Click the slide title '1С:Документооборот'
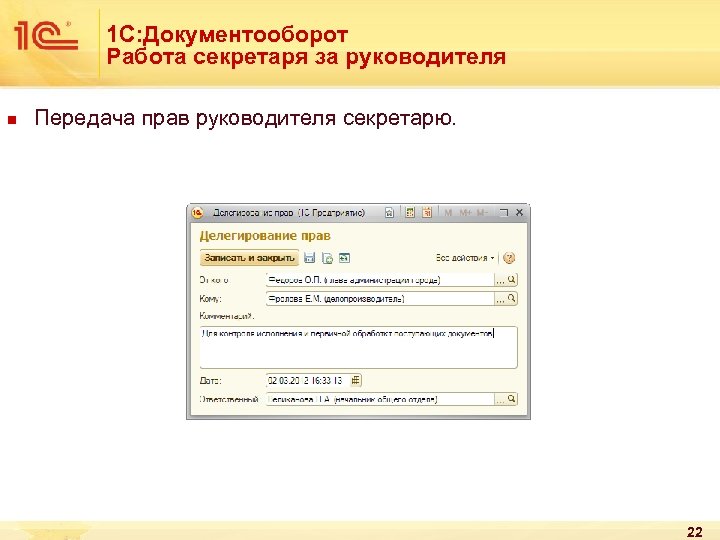The width and height of the screenshot is (720, 540). [227, 34]
